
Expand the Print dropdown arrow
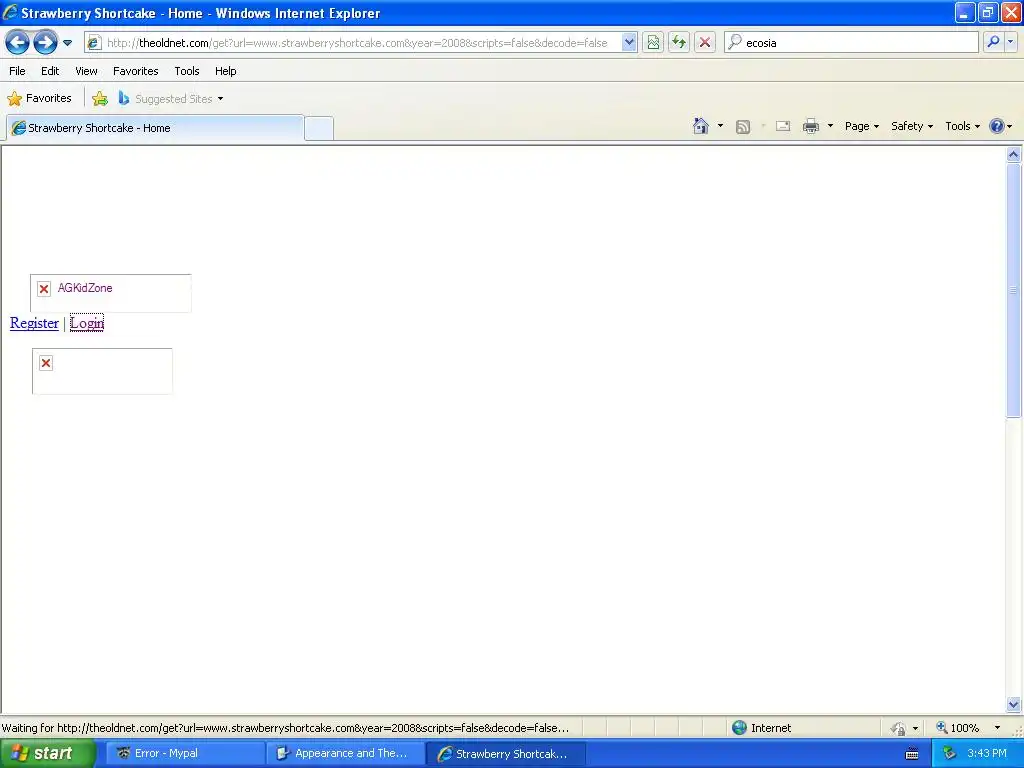coord(830,126)
